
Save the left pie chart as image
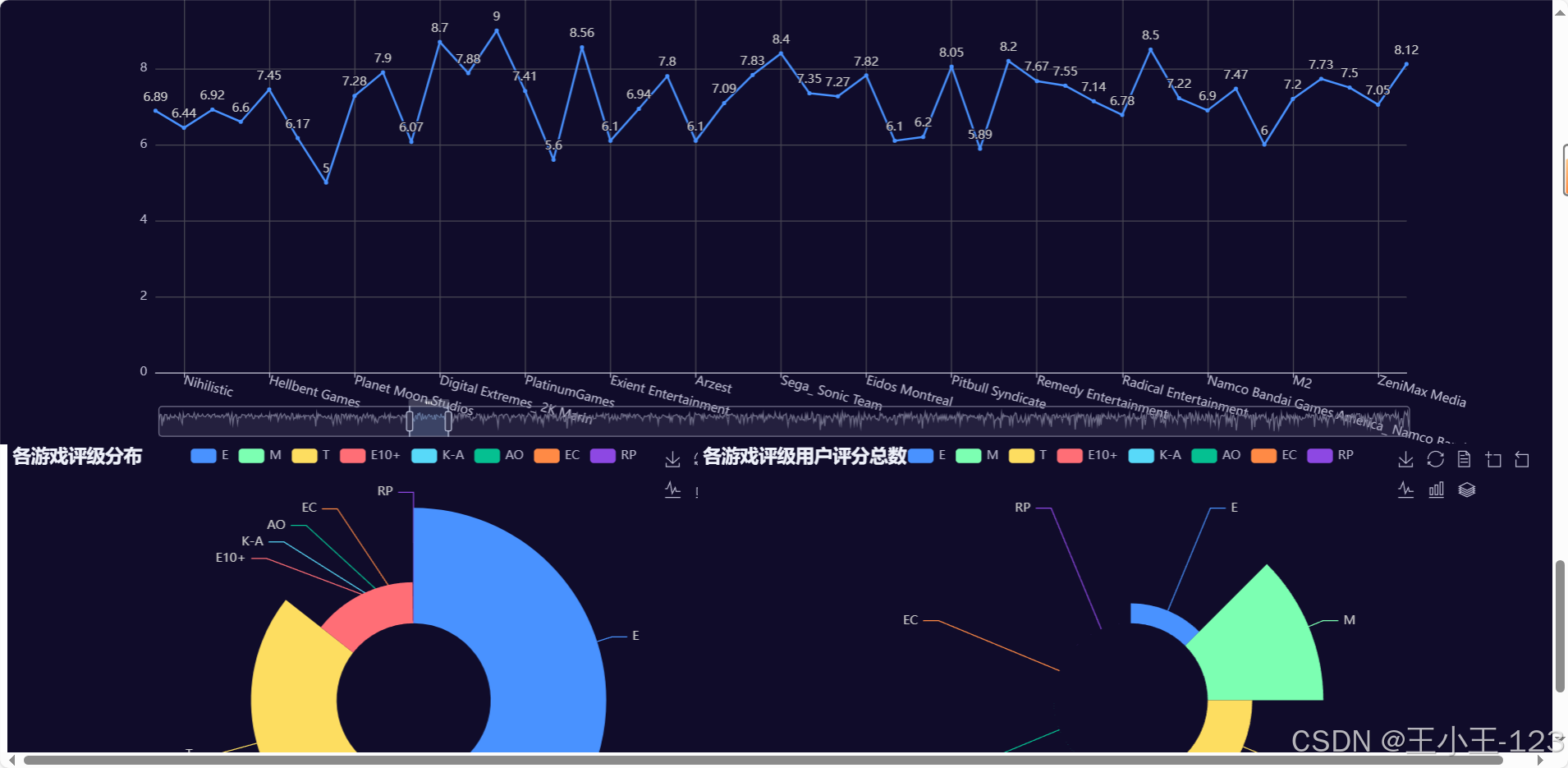(672, 459)
